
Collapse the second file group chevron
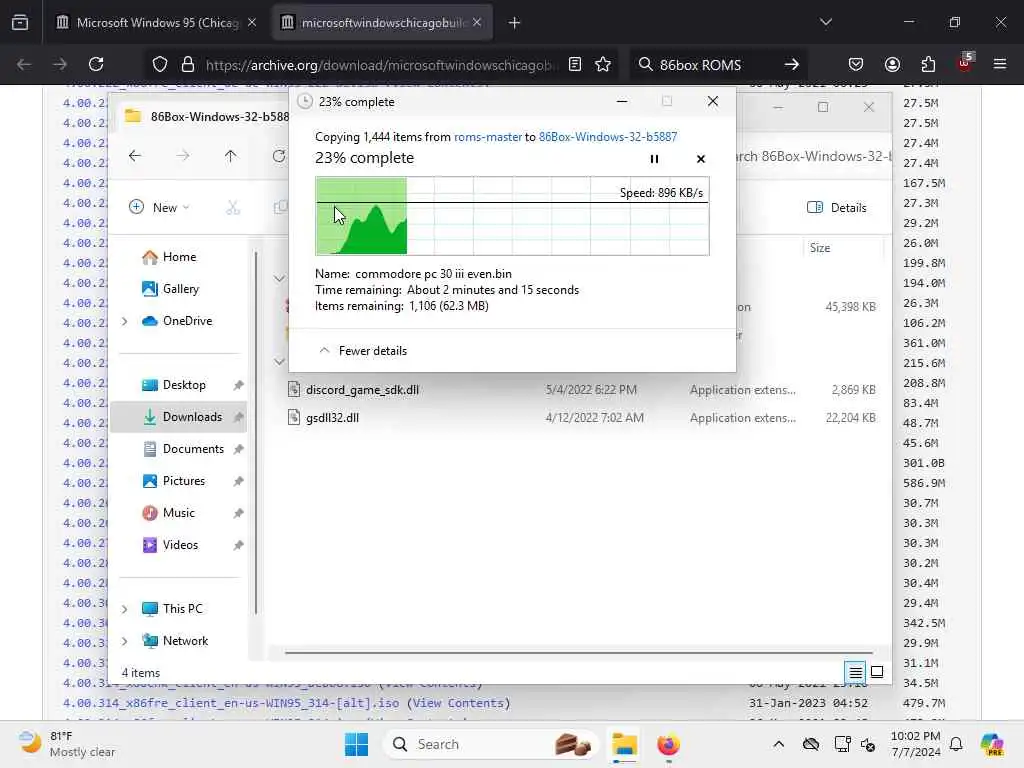pos(280,362)
